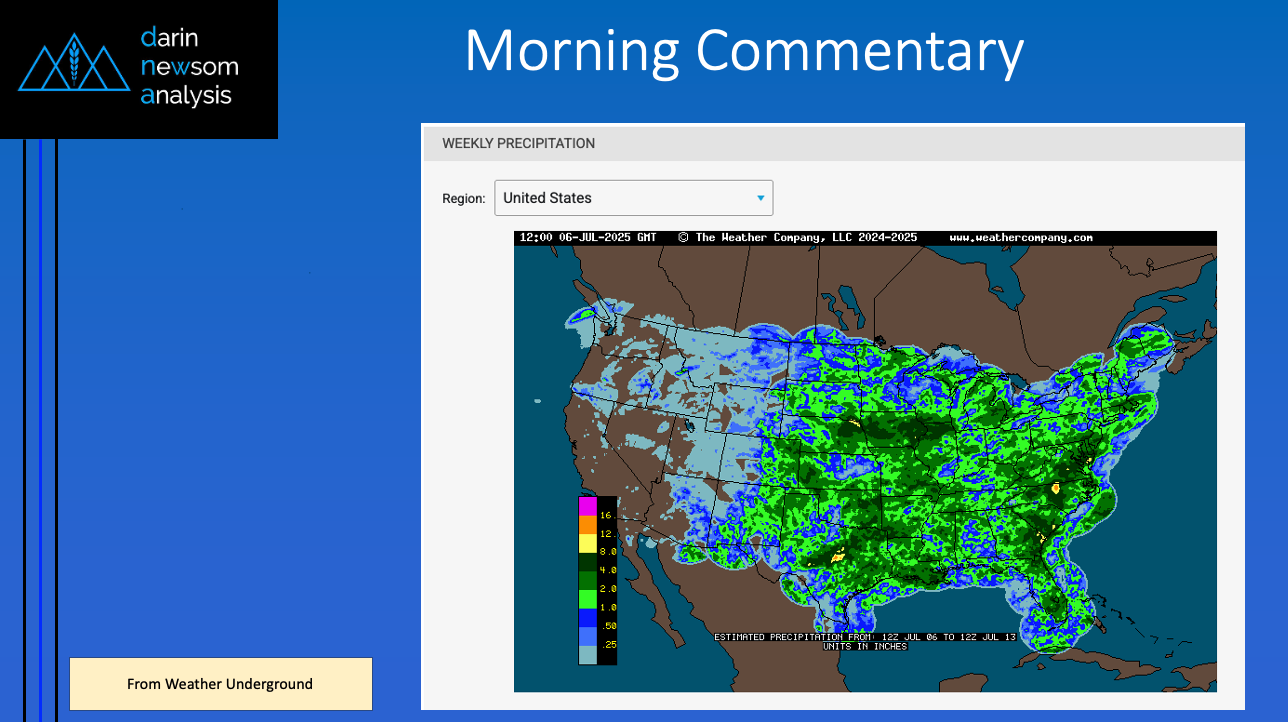Click the From Weather Underground box

[x=220, y=684]
